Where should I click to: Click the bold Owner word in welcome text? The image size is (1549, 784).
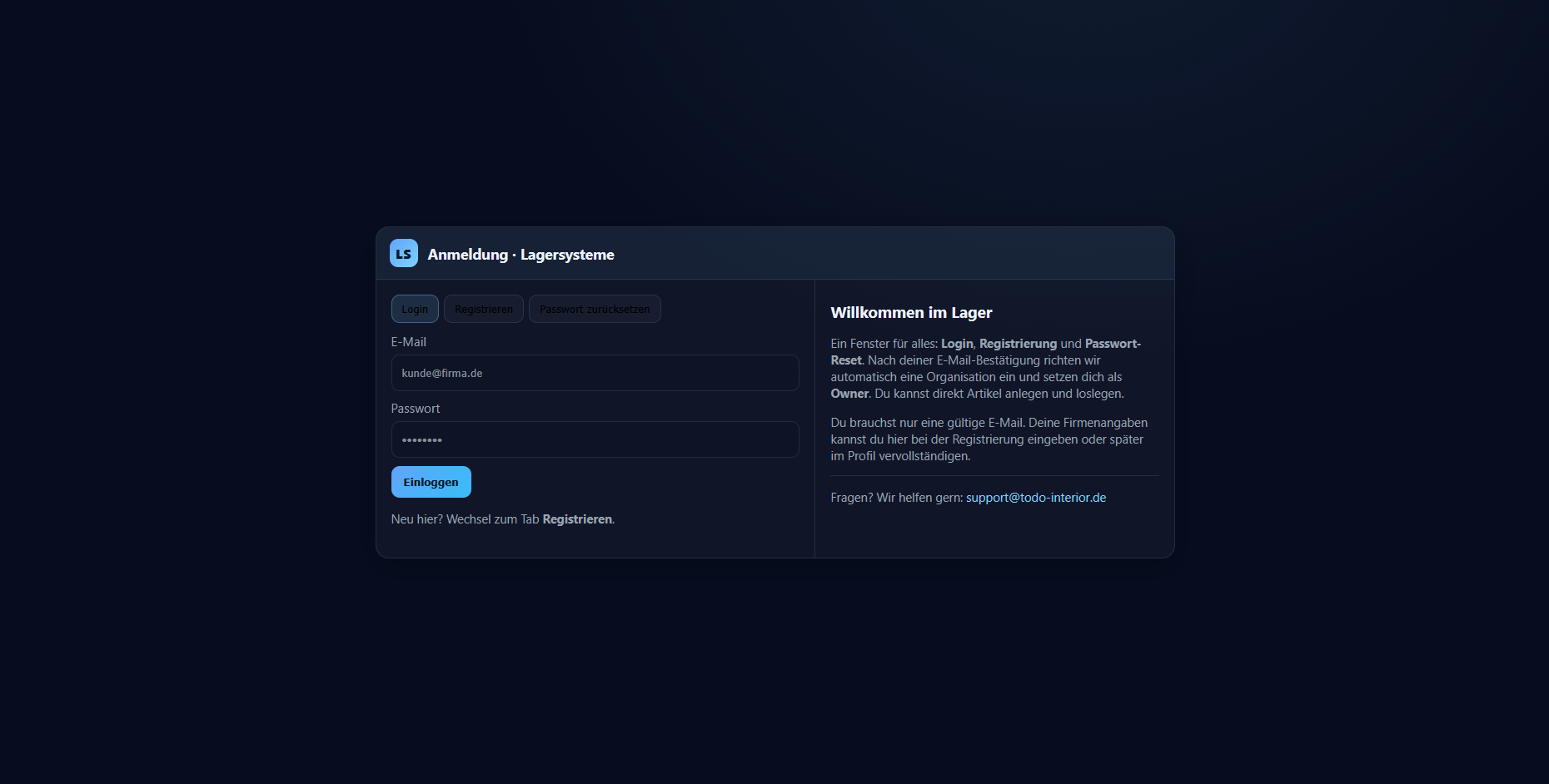click(849, 394)
